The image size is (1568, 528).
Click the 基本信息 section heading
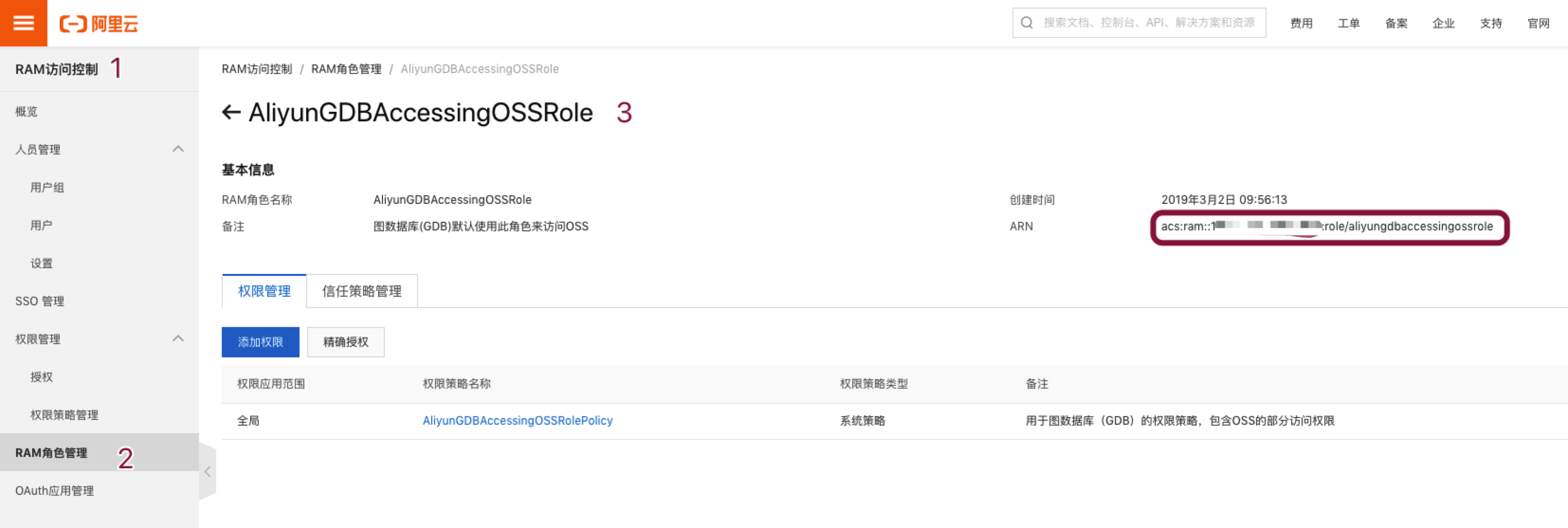248,170
